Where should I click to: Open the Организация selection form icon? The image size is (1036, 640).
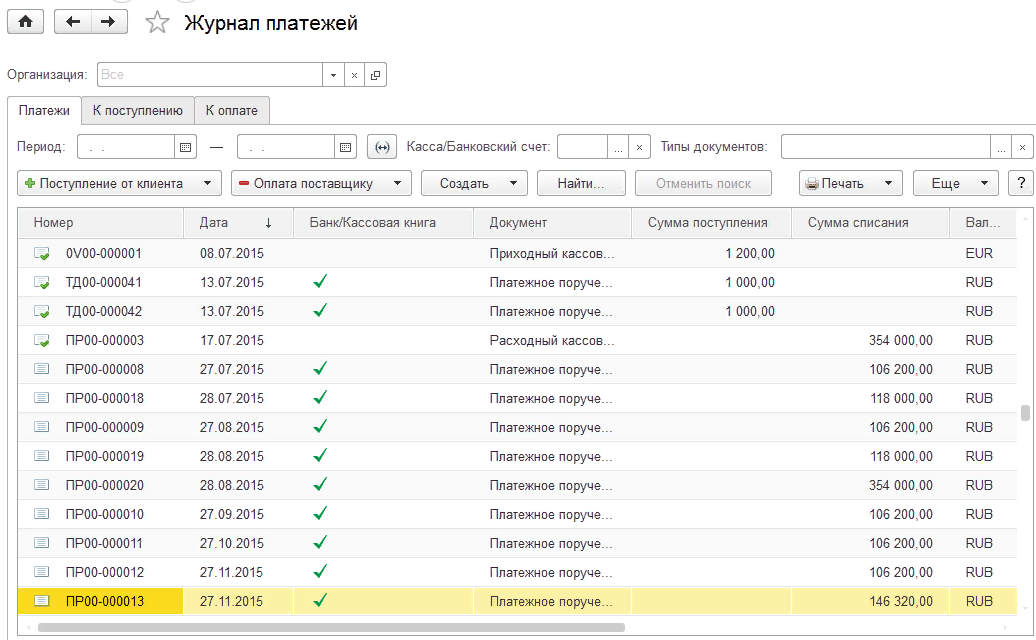tap(375, 75)
